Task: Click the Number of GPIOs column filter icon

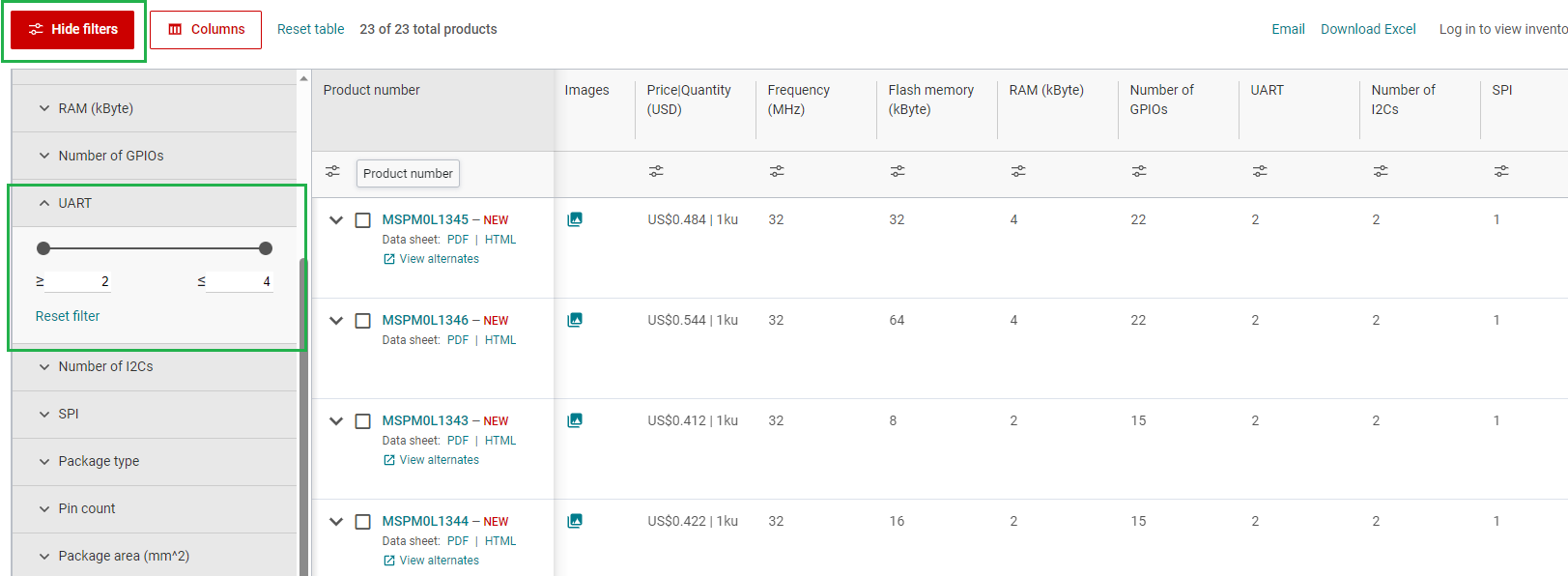Action: (1139, 171)
